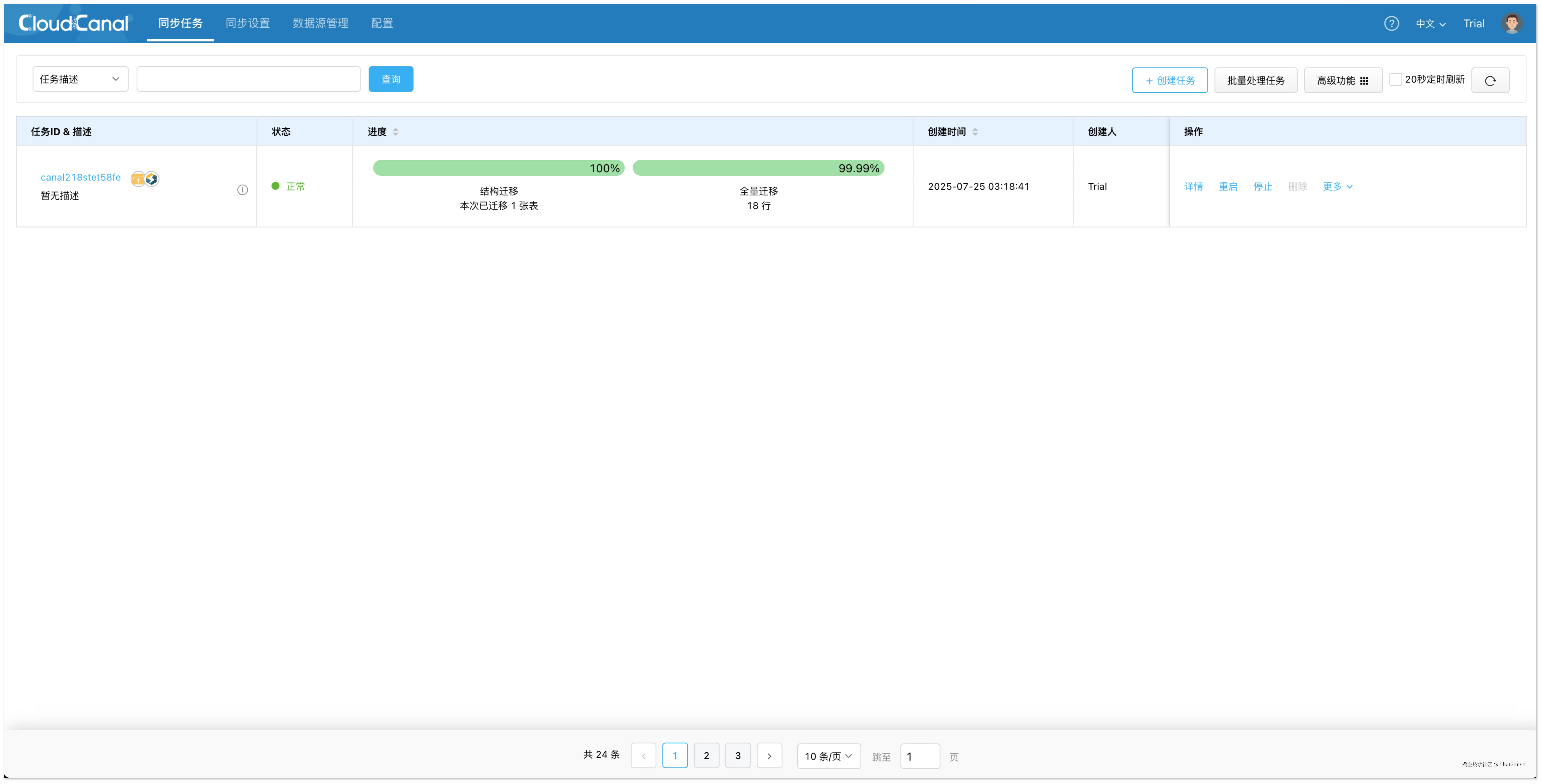The image size is (1542, 784).
Task: Open the 任务描述 filter dropdown
Action: [80, 79]
